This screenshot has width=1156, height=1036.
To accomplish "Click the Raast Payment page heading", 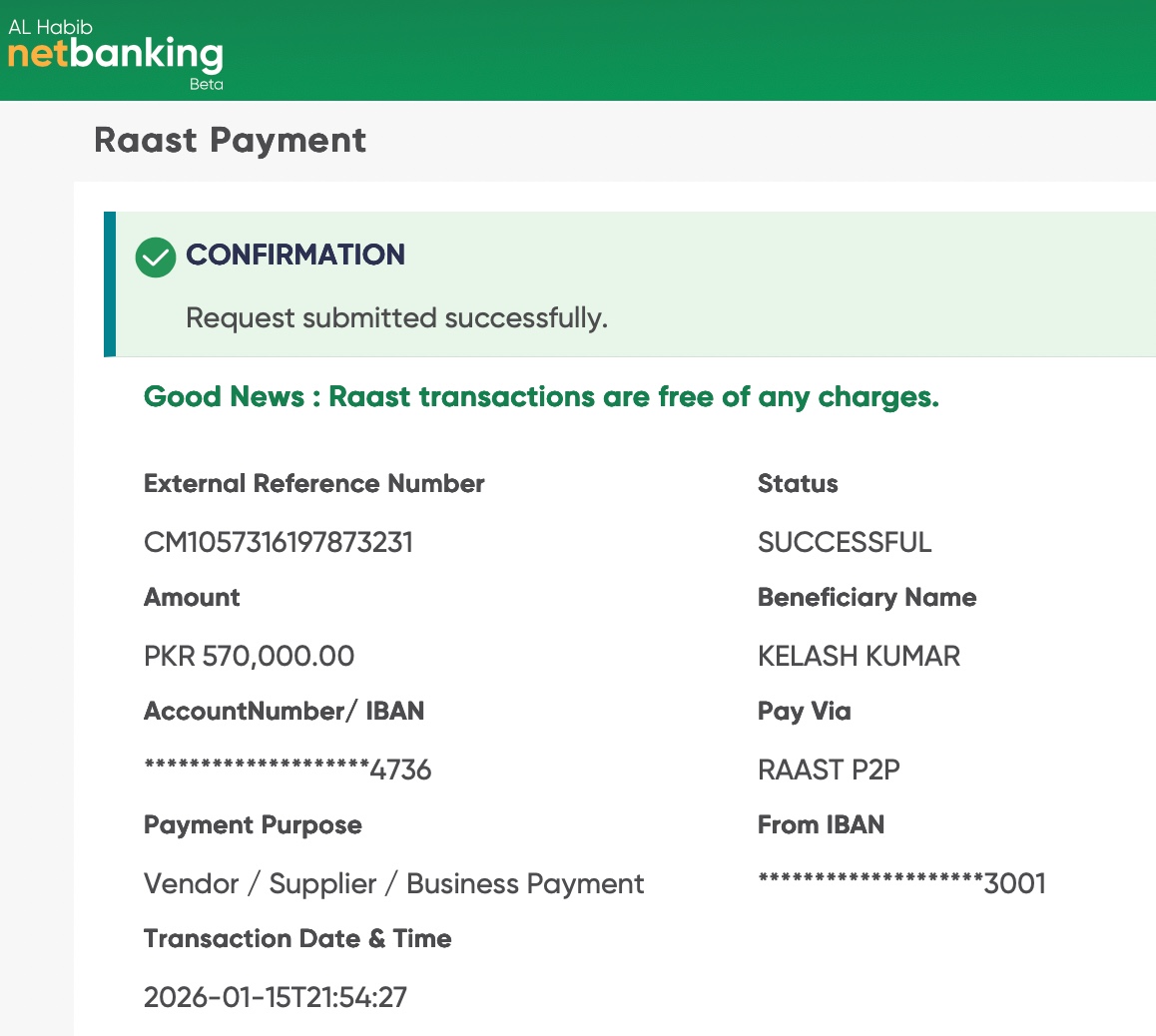I will (x=231, y=141).
